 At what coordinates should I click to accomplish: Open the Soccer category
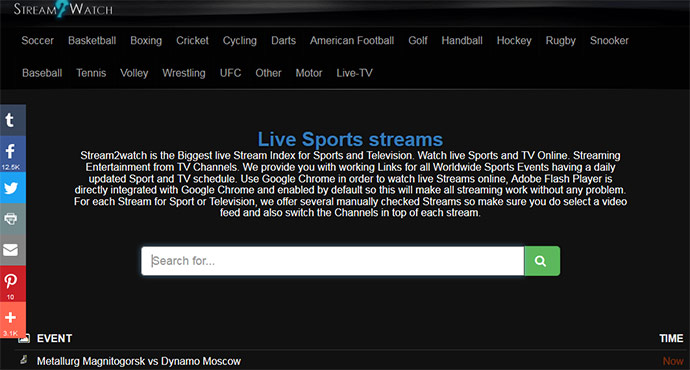tap(37, 40)
